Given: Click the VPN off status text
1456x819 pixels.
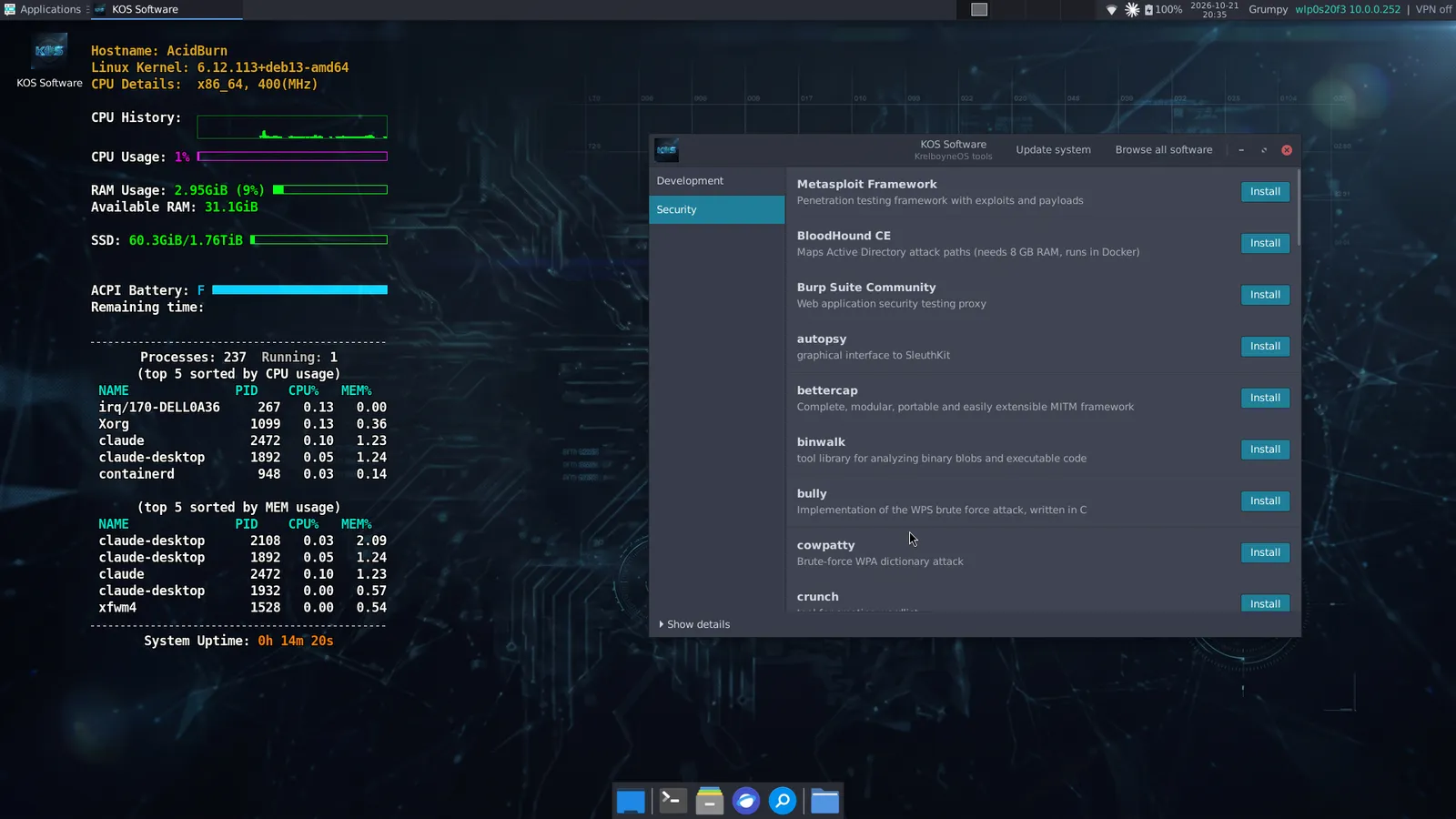Looking at the screenshot, I should [1433, 10].
